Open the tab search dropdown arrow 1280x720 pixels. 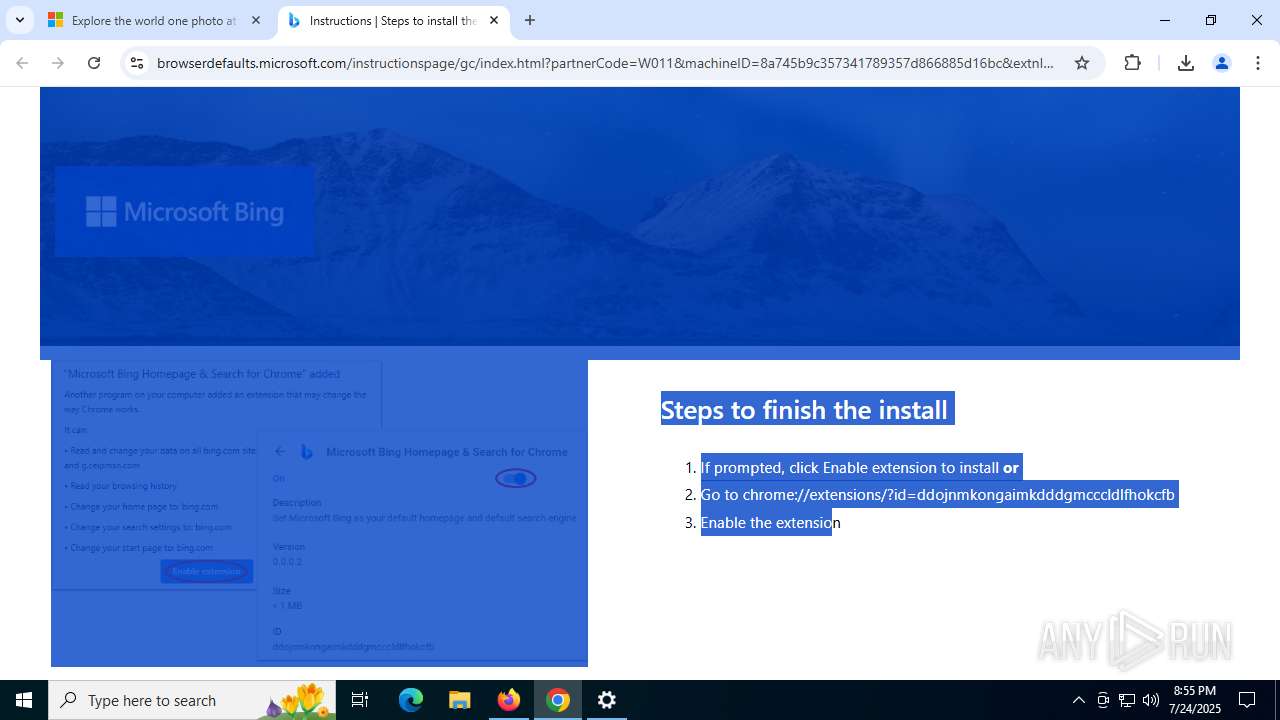pos(19,20)
